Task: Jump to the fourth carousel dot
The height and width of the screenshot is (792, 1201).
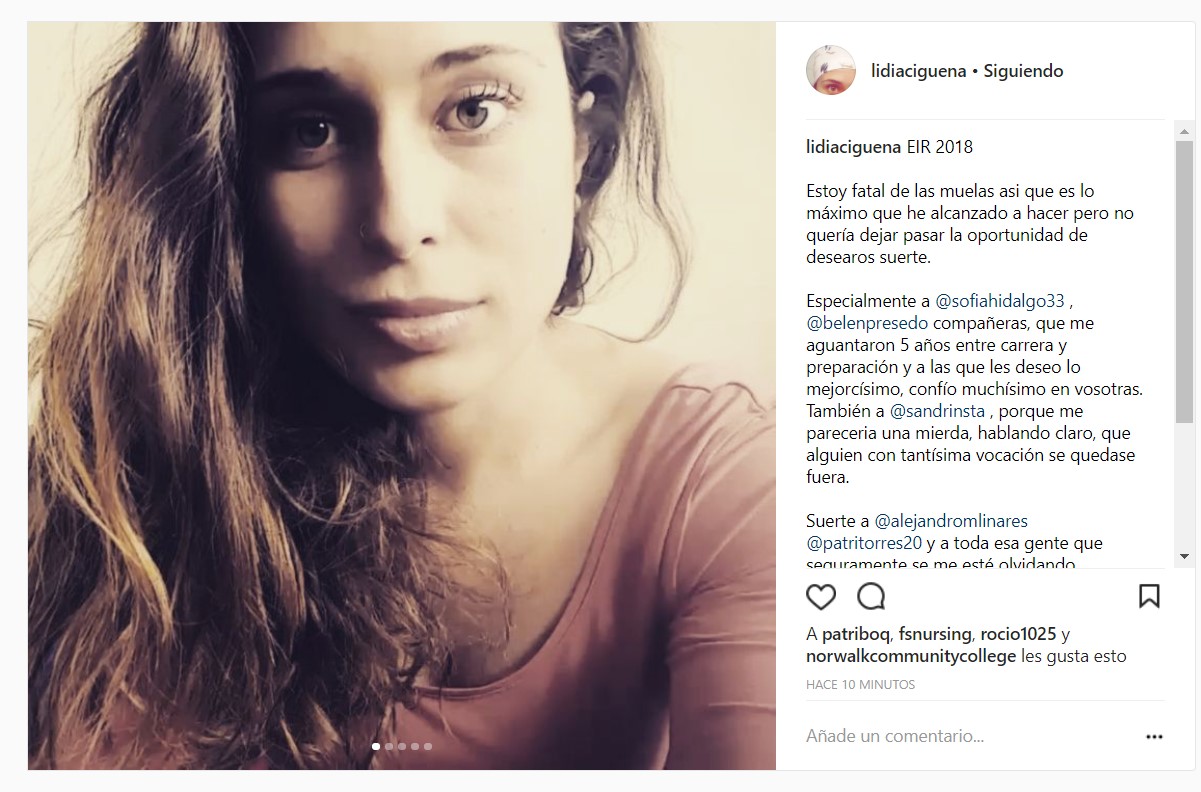Action: (415, 746)
